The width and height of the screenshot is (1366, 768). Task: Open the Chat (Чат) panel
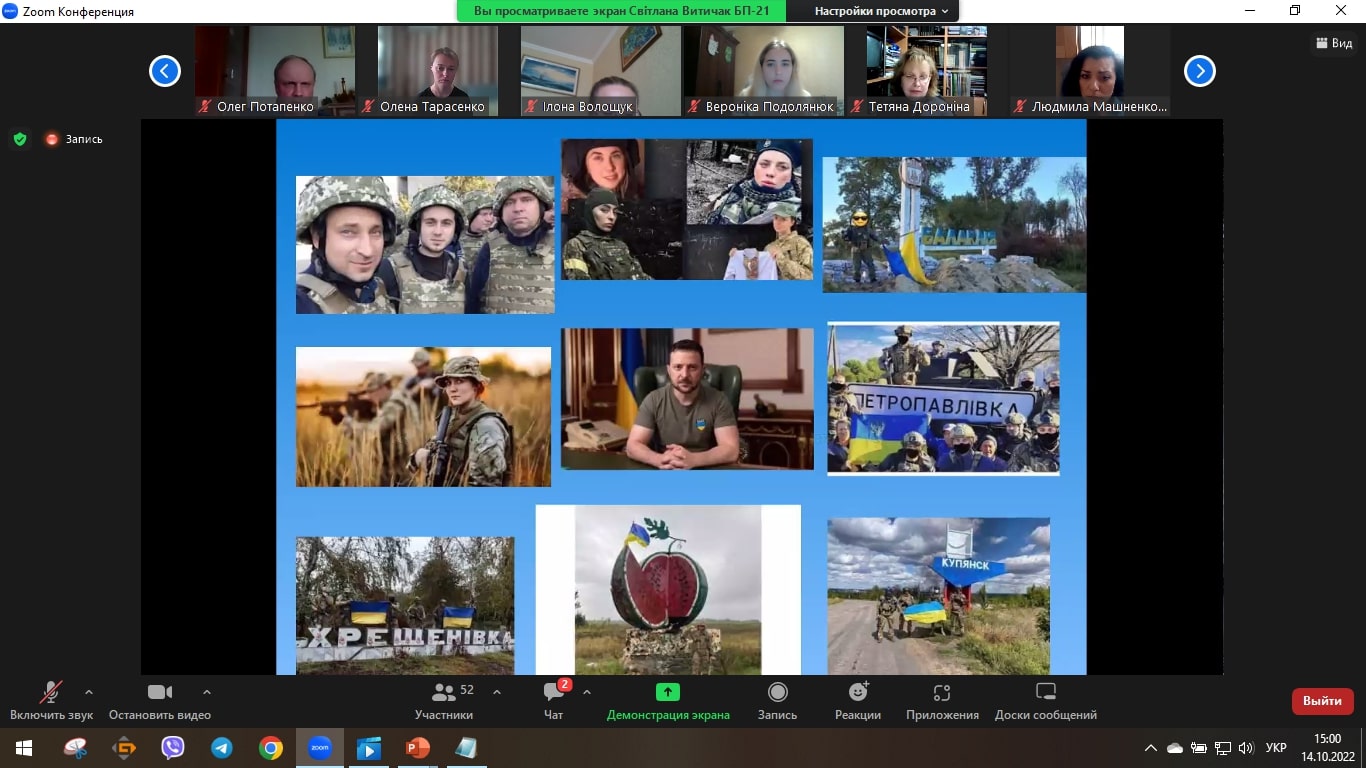tap(554, 700)
